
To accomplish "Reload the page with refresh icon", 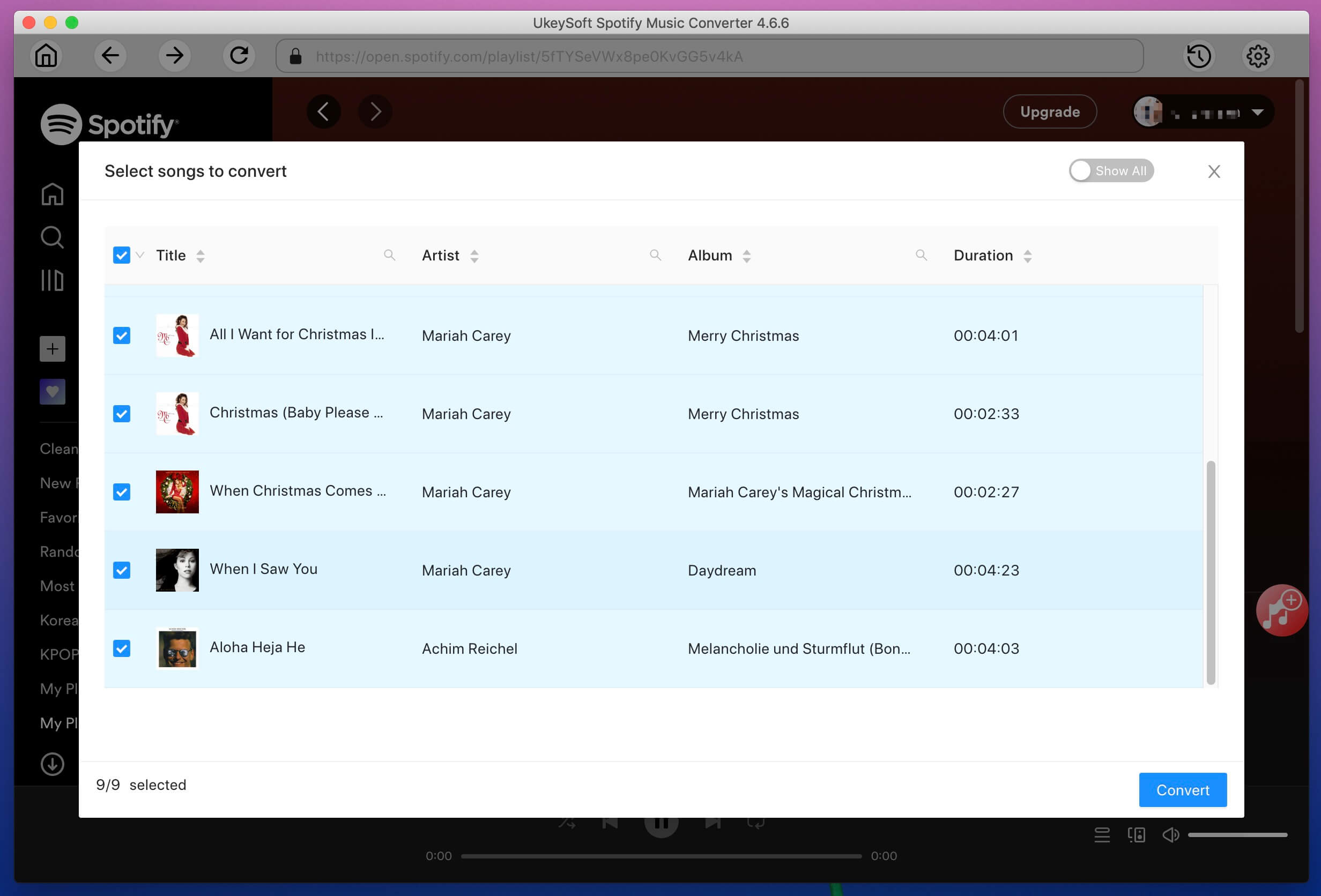I will [239, 56].
